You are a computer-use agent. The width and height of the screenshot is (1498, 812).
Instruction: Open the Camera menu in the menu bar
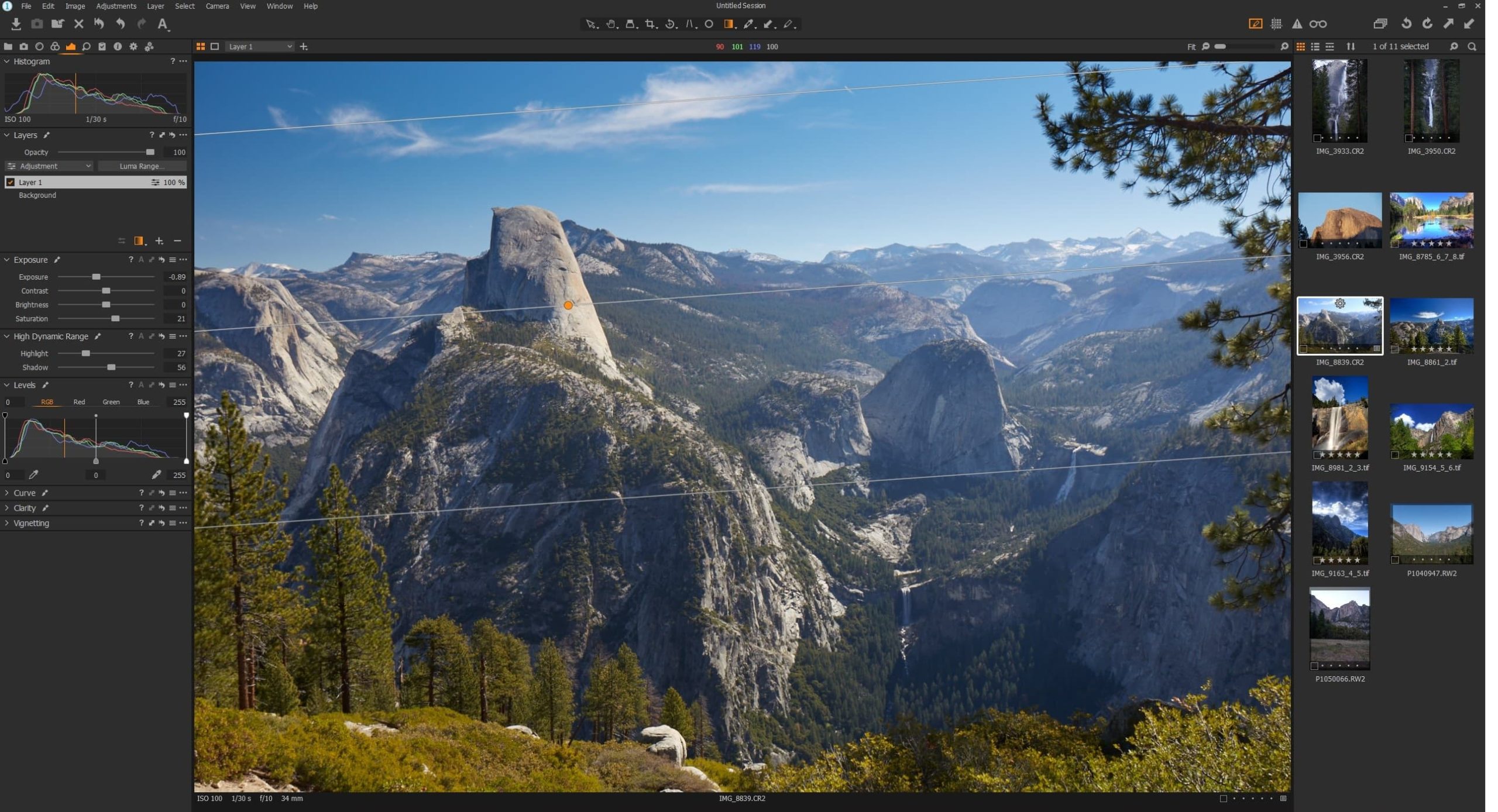217,6
